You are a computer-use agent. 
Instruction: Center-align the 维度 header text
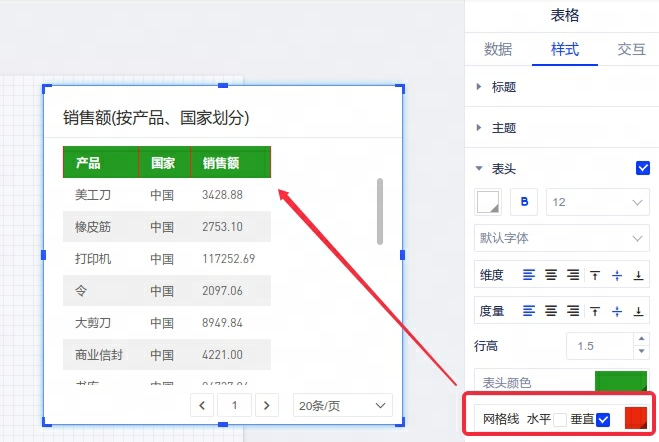pyautogui.click(x=551, y=275)
